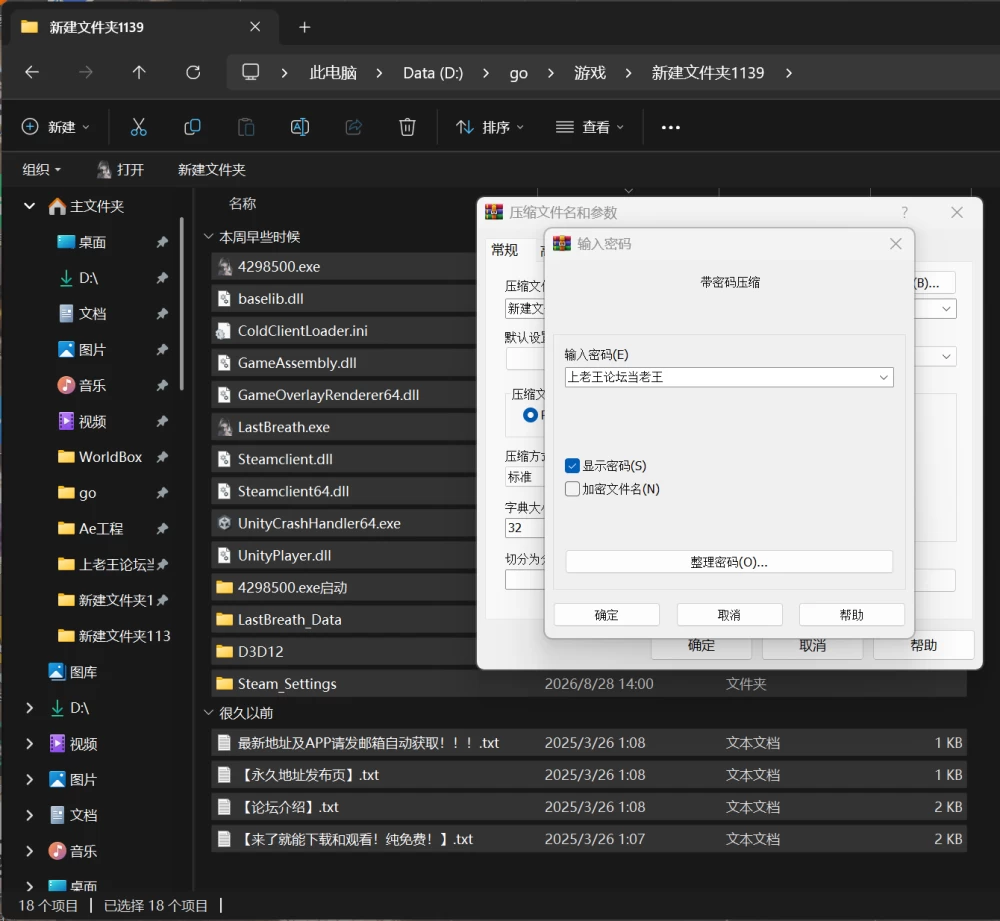
Task: Click the 名称 column header
Action: pyautogui.click(x=242, y=203)
